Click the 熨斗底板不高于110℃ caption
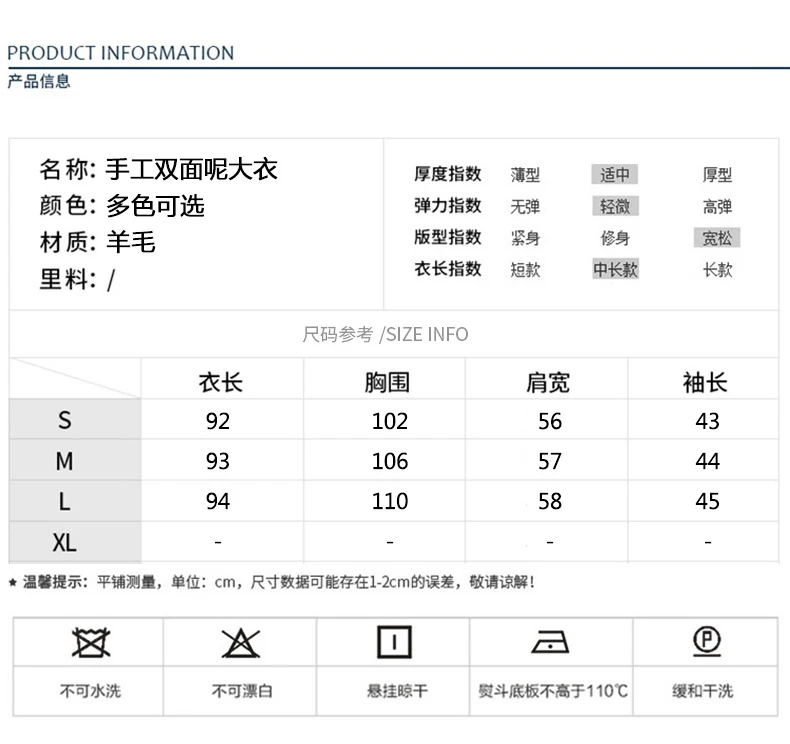Screen dimensions: 790x744 click(x=553, y=691)
